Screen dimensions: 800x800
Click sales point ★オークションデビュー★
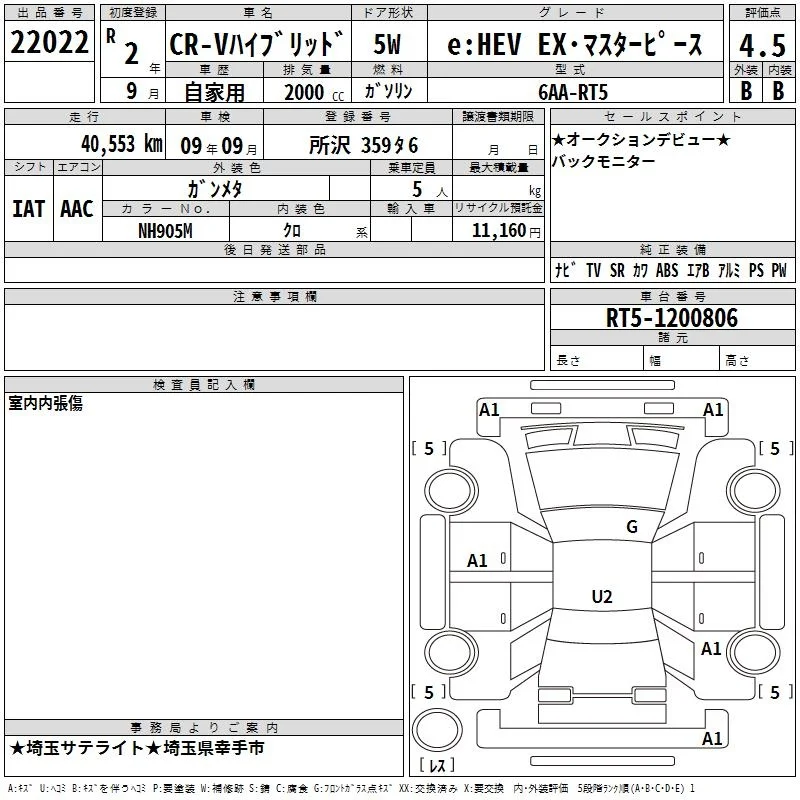coord(641,139)
